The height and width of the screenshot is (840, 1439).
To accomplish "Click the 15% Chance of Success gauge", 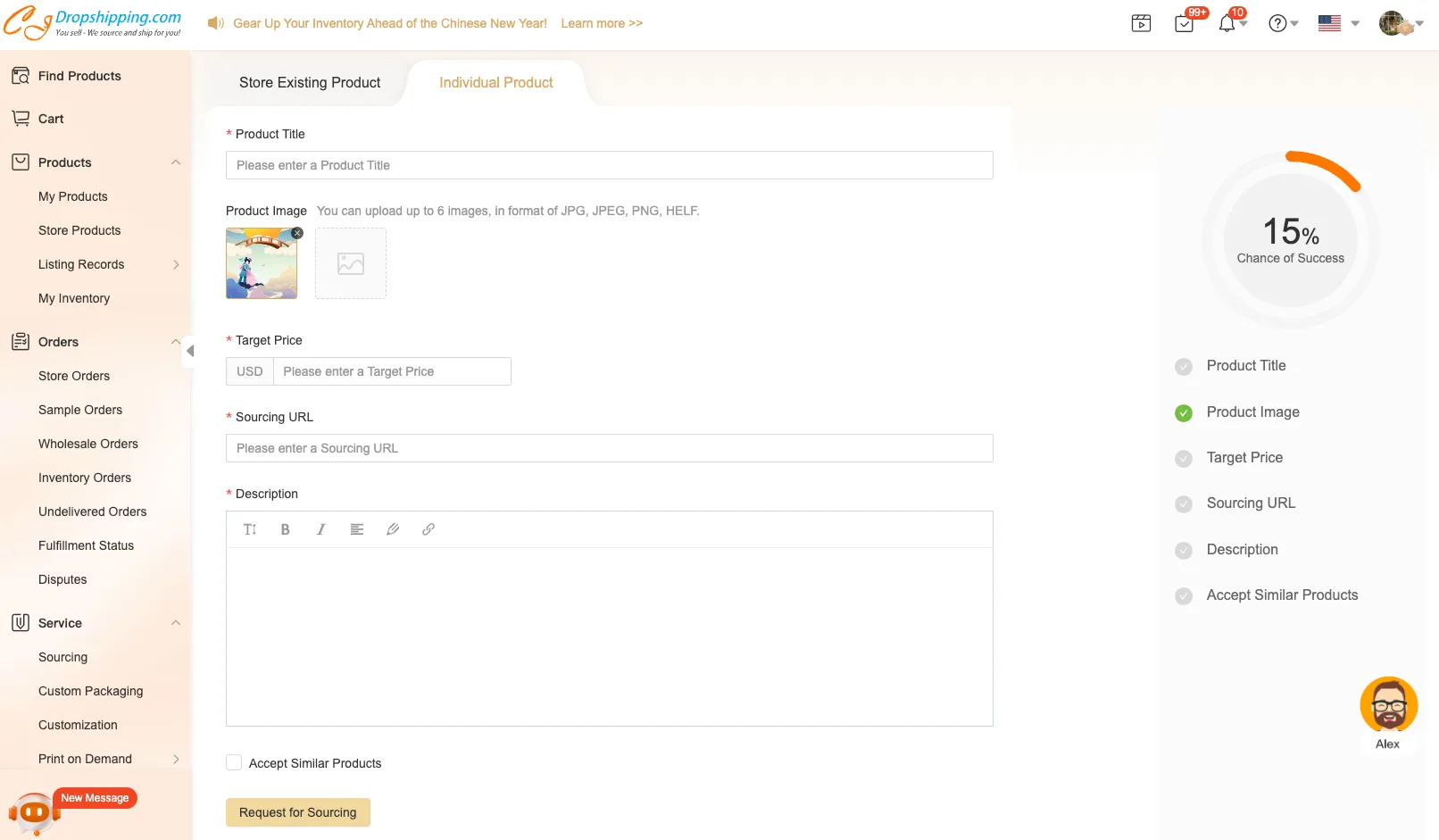I will (1290, 240).
